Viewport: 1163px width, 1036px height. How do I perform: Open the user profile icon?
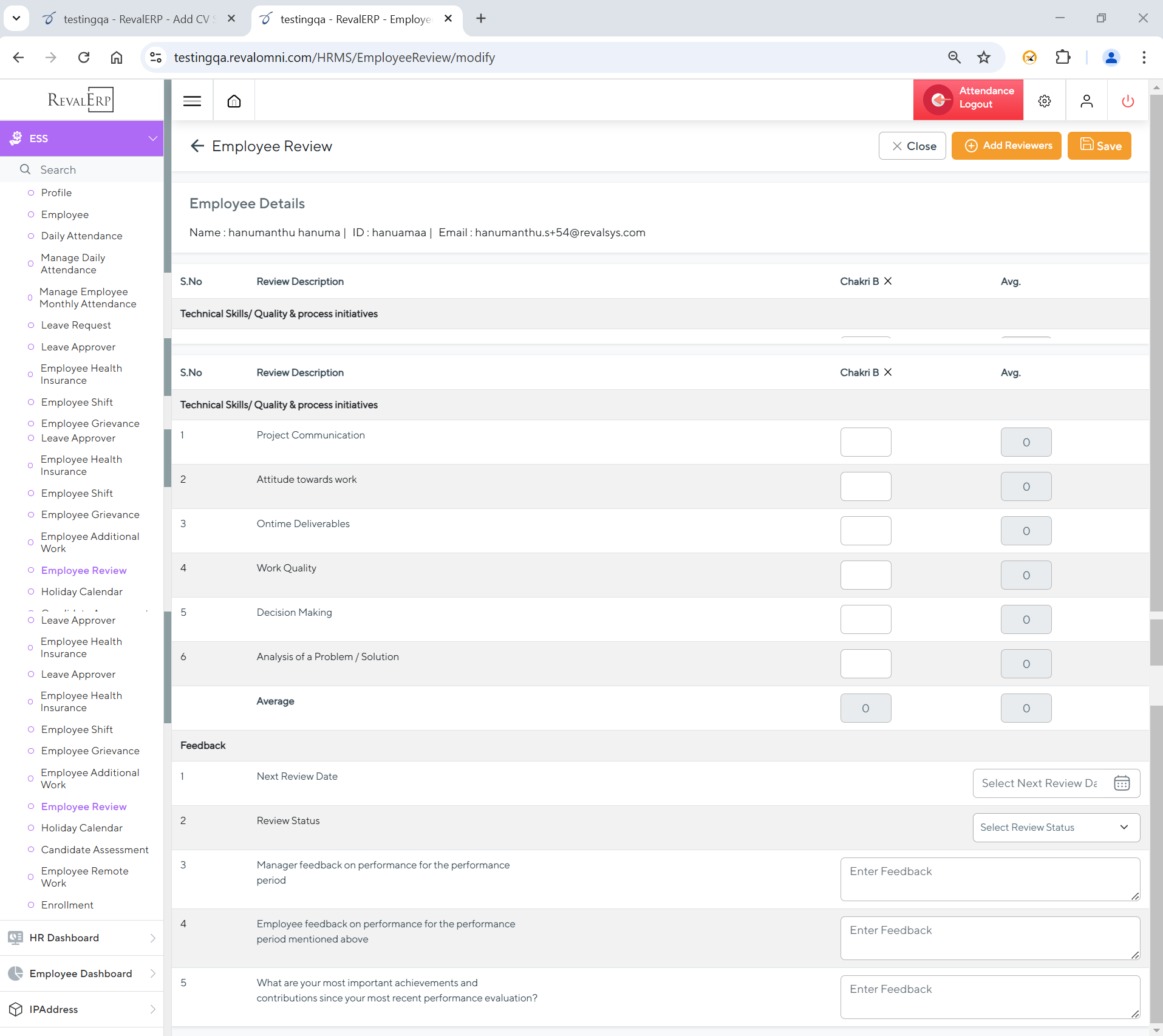coord(1086,101)
